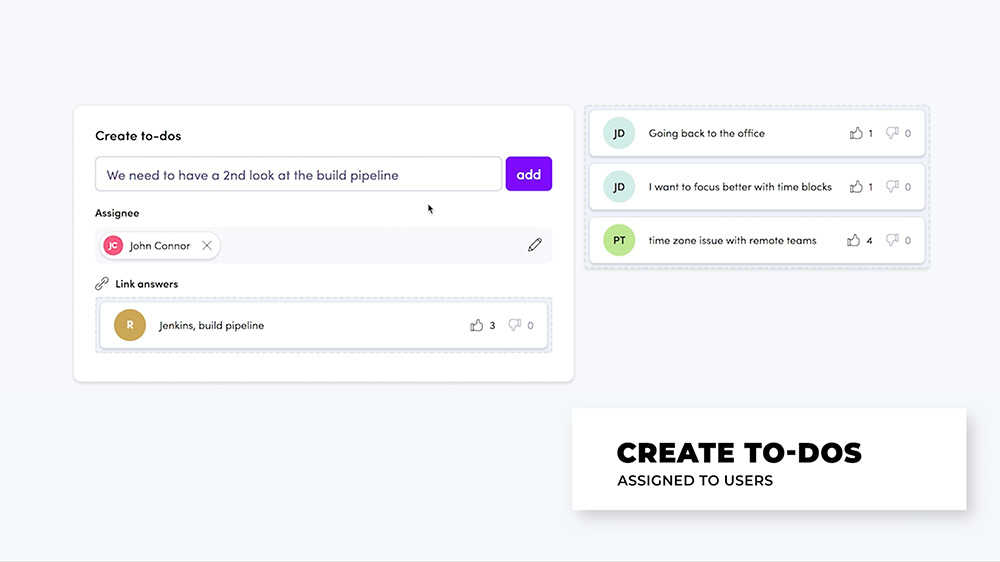Click the JC avatar of John Connor
The image size is (1000, 562).
[x=113, y=246]
